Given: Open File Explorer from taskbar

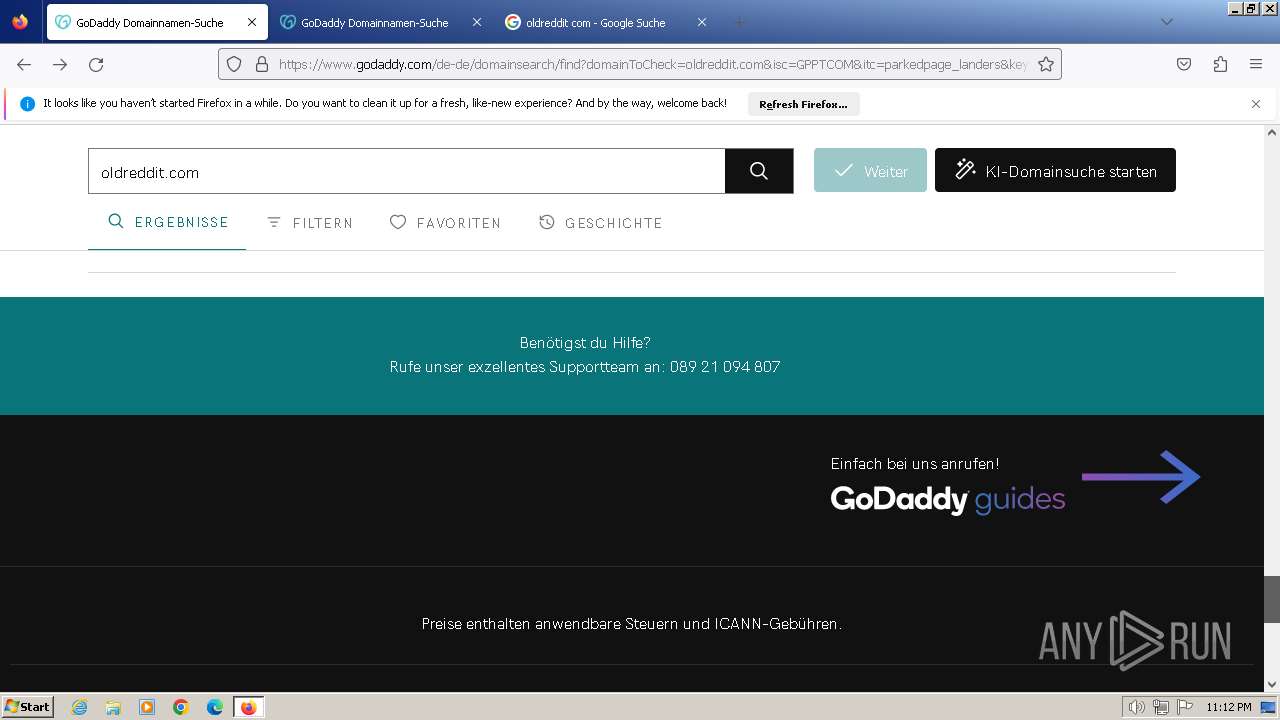Looking at the screenshot, I should click(113, 707).
